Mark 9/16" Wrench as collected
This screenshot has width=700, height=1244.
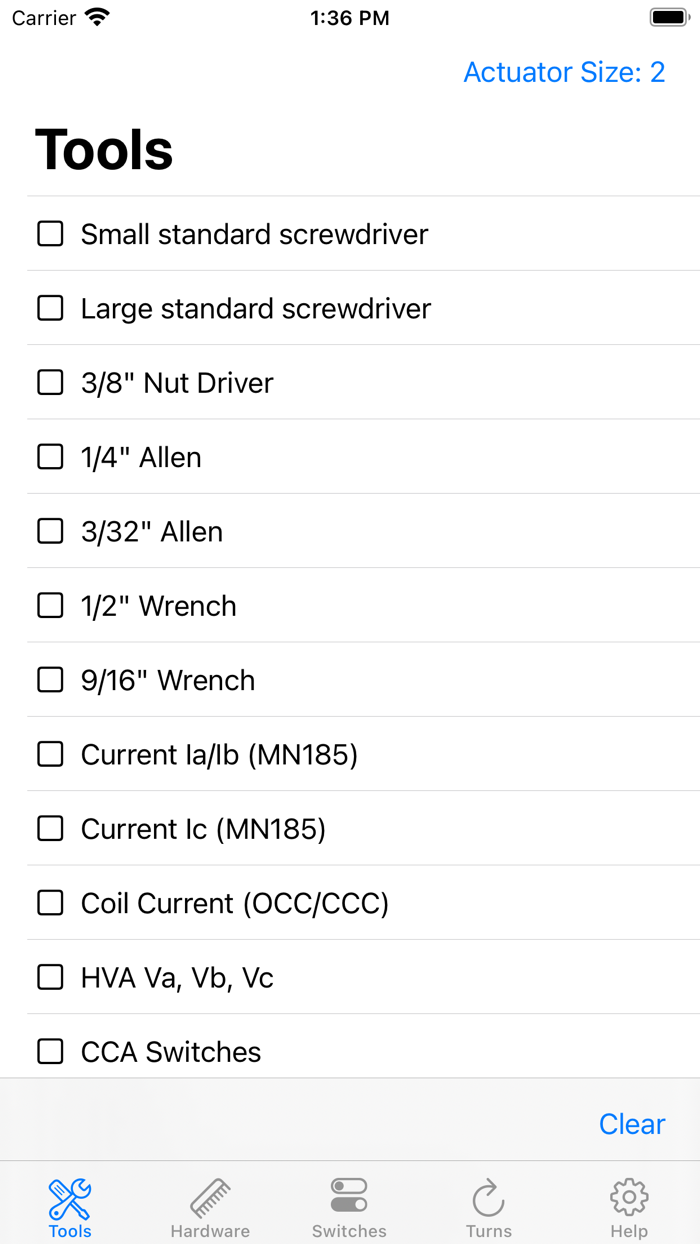click(x=49, y=679)
